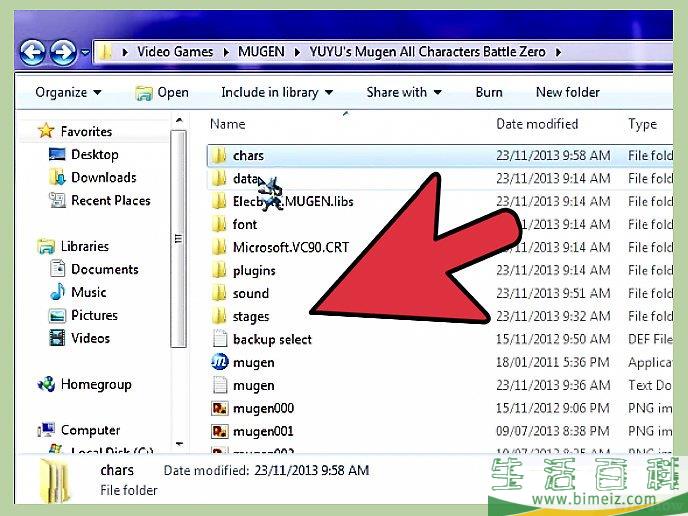Expand the arrow after Battle Zero breadcrumb

(x=558, y=53)
